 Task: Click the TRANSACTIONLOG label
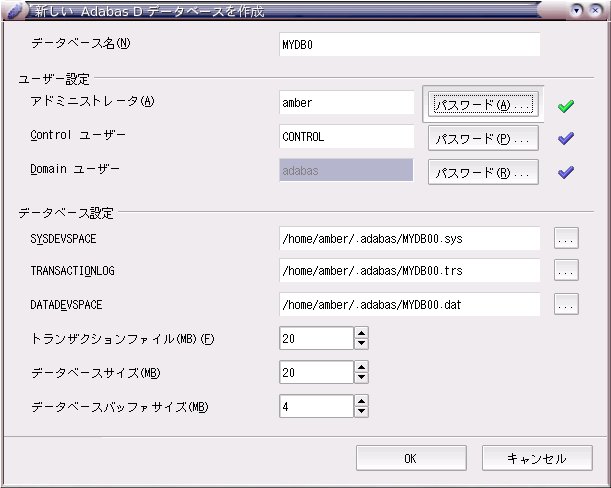click(x=72, y=271)
